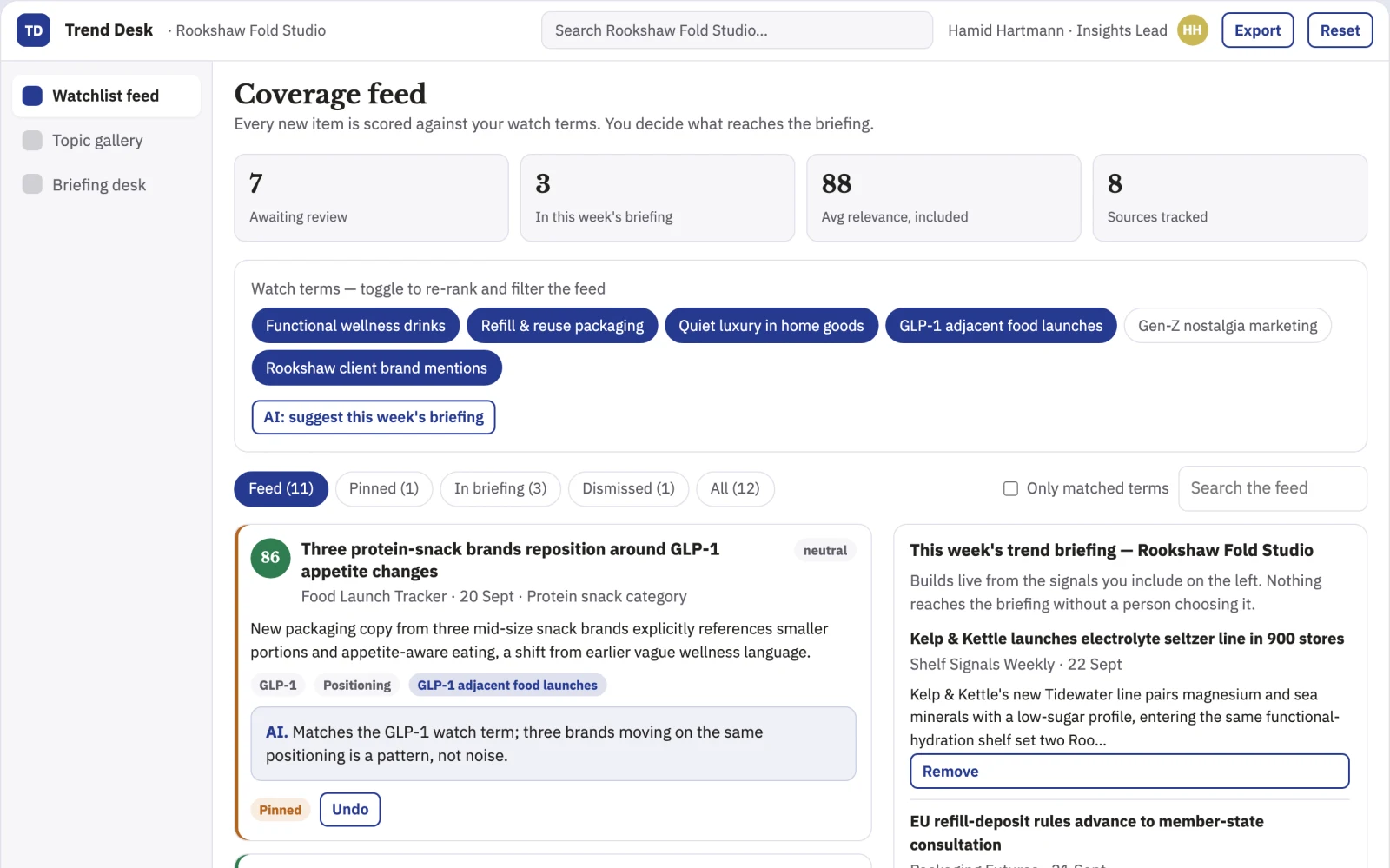Click the Reset button
1390x868 pixels.
(x=1340, y=30)
